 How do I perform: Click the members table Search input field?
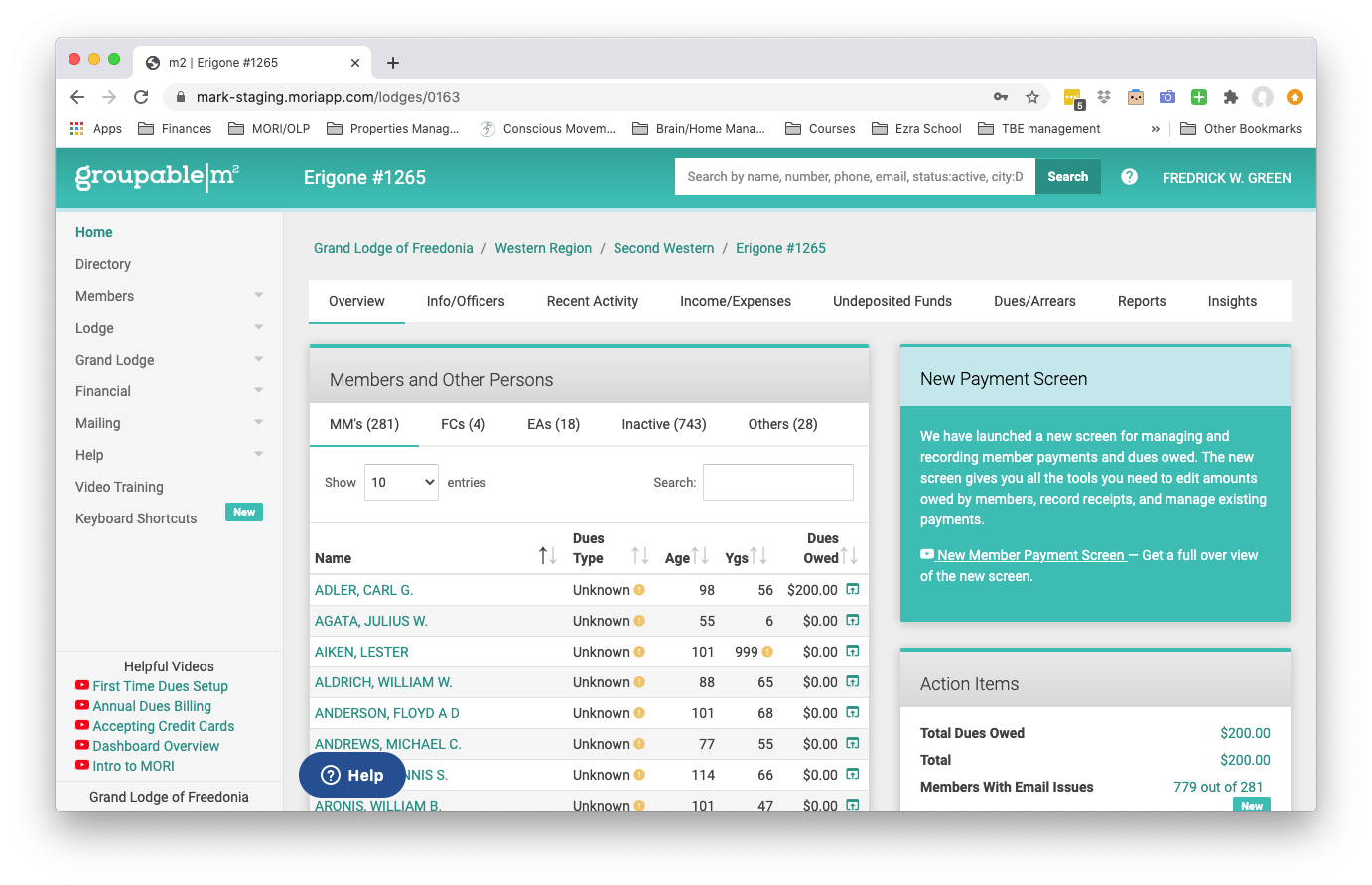[x=778, y=482]
